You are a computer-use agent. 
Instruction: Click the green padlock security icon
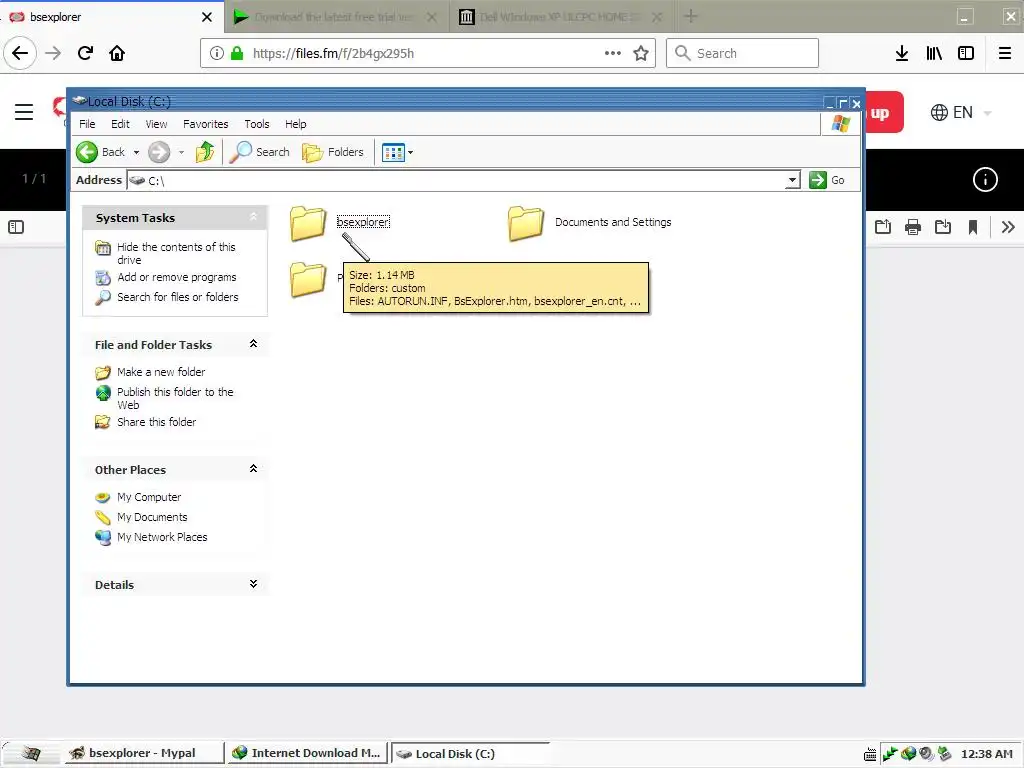[x=238, y=53]
